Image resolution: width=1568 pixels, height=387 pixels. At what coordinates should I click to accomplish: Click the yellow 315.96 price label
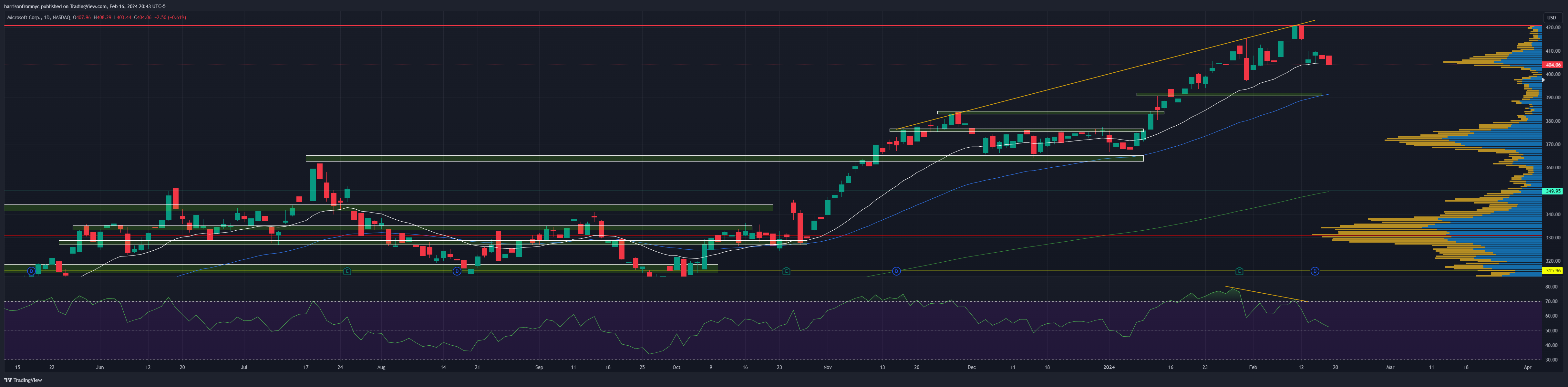coord(1553,270)
